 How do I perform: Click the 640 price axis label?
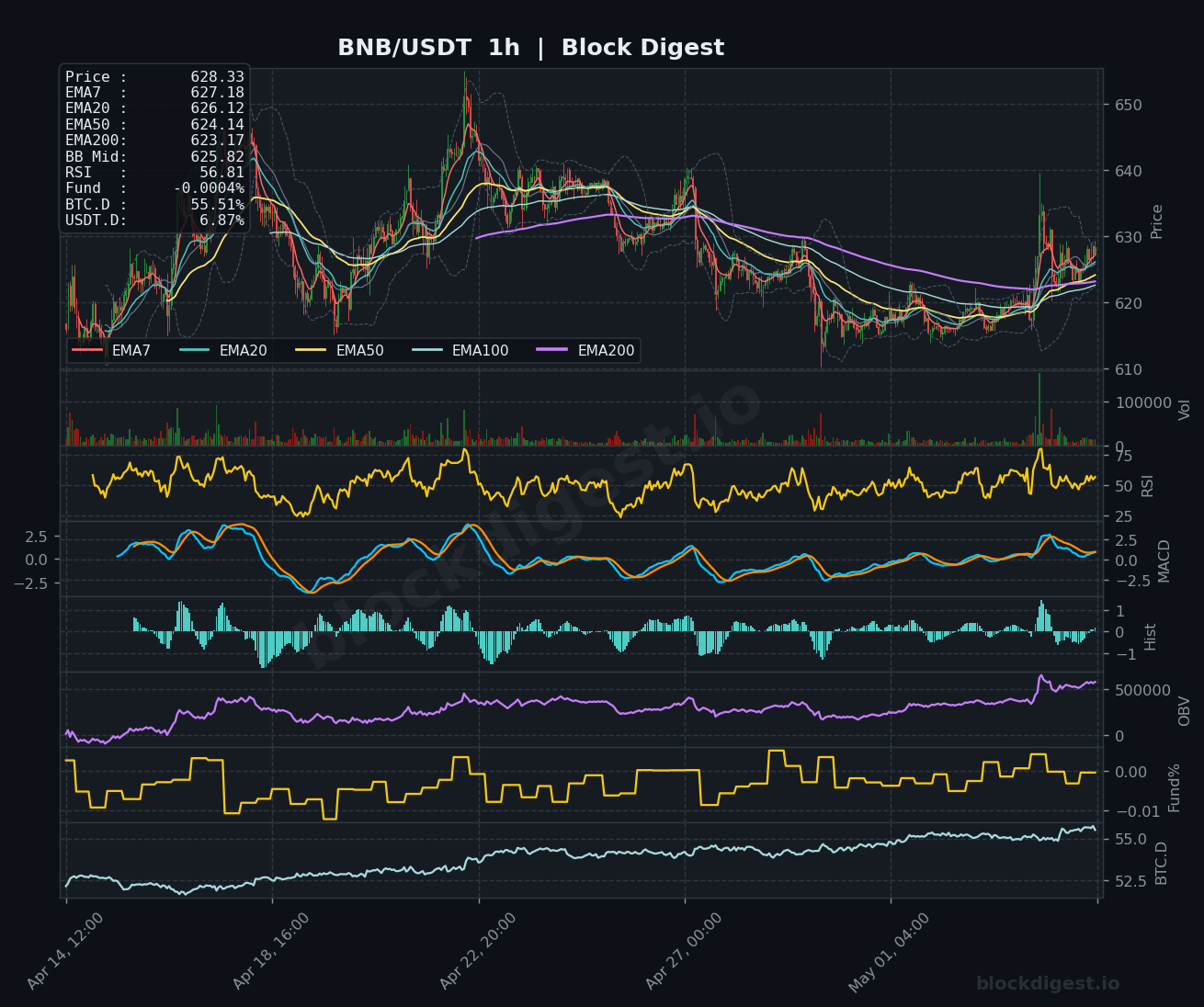coord(1129,171)
